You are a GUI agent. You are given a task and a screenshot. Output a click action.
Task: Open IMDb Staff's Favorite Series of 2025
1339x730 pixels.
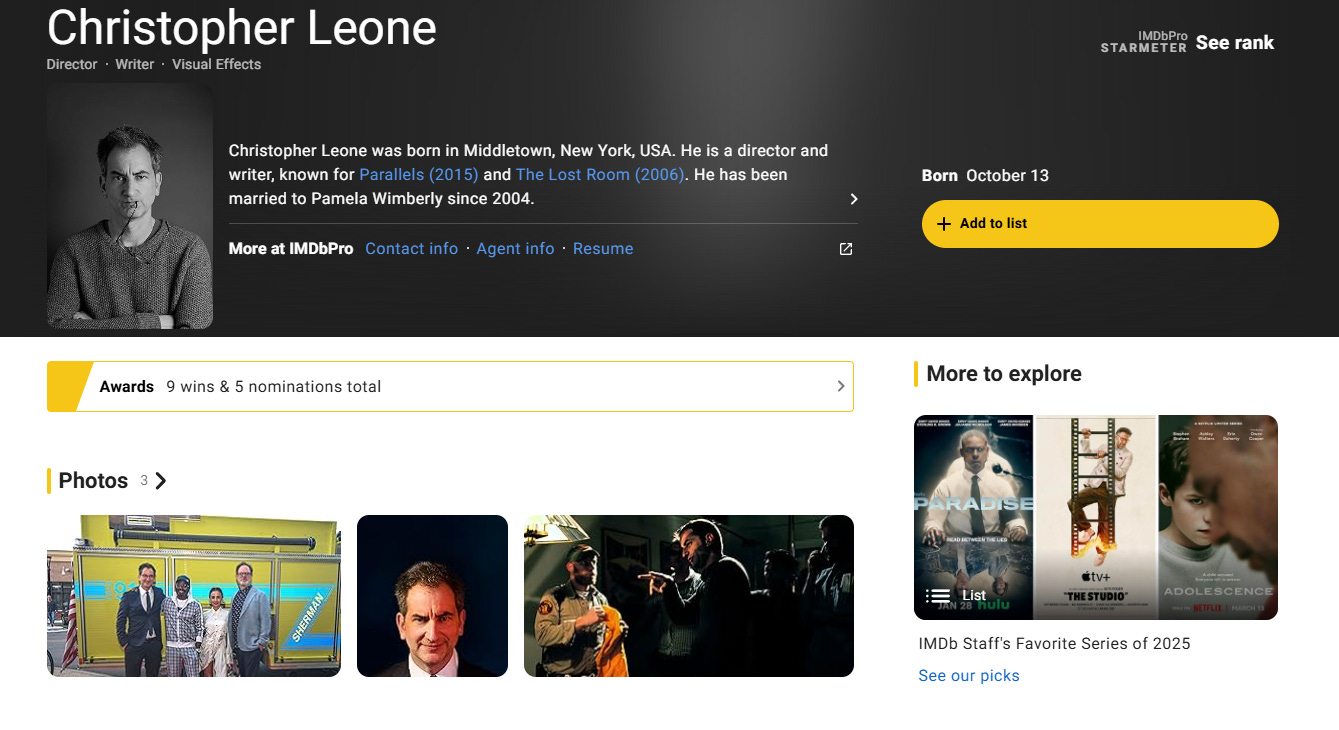click(x=1054, y=644)
